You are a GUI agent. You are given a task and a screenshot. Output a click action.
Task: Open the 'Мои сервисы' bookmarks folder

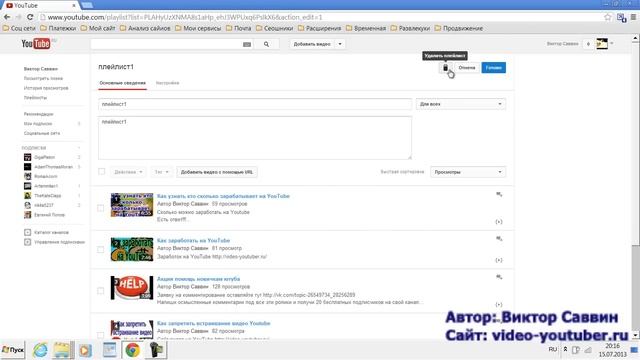[198, 28]
